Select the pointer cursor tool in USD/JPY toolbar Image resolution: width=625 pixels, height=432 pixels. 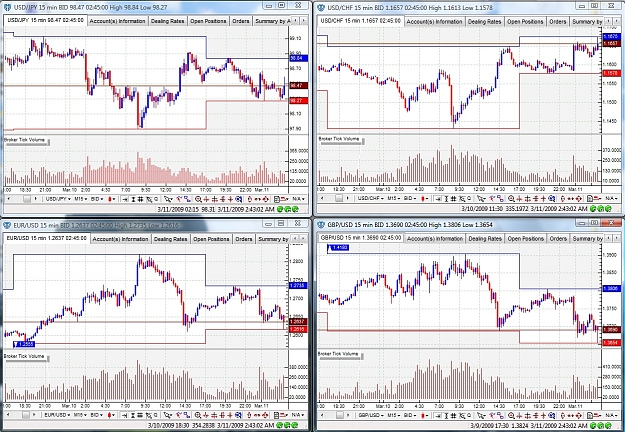click(x=168, y=199)
